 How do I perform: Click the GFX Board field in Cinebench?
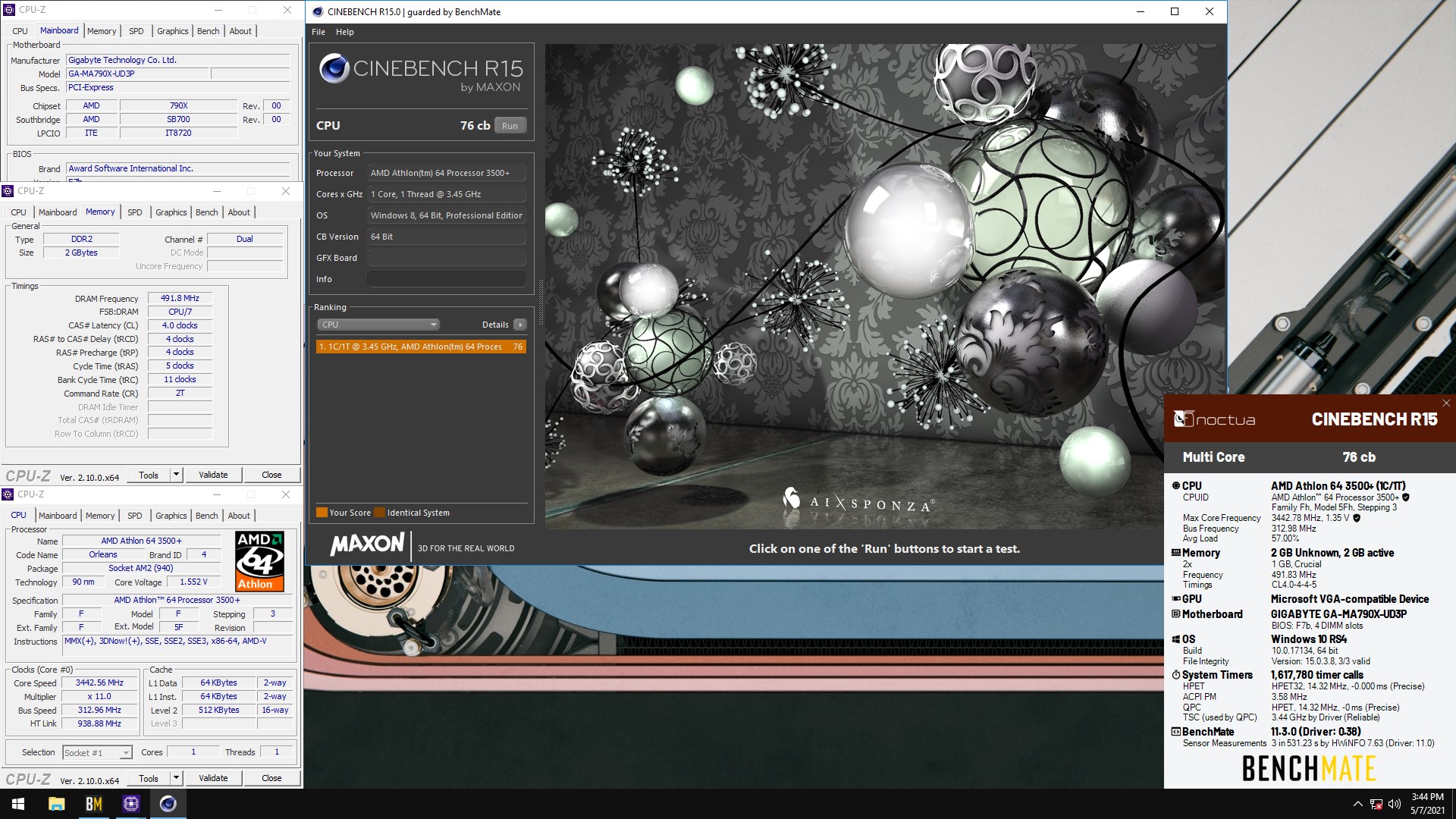point(447,258)
